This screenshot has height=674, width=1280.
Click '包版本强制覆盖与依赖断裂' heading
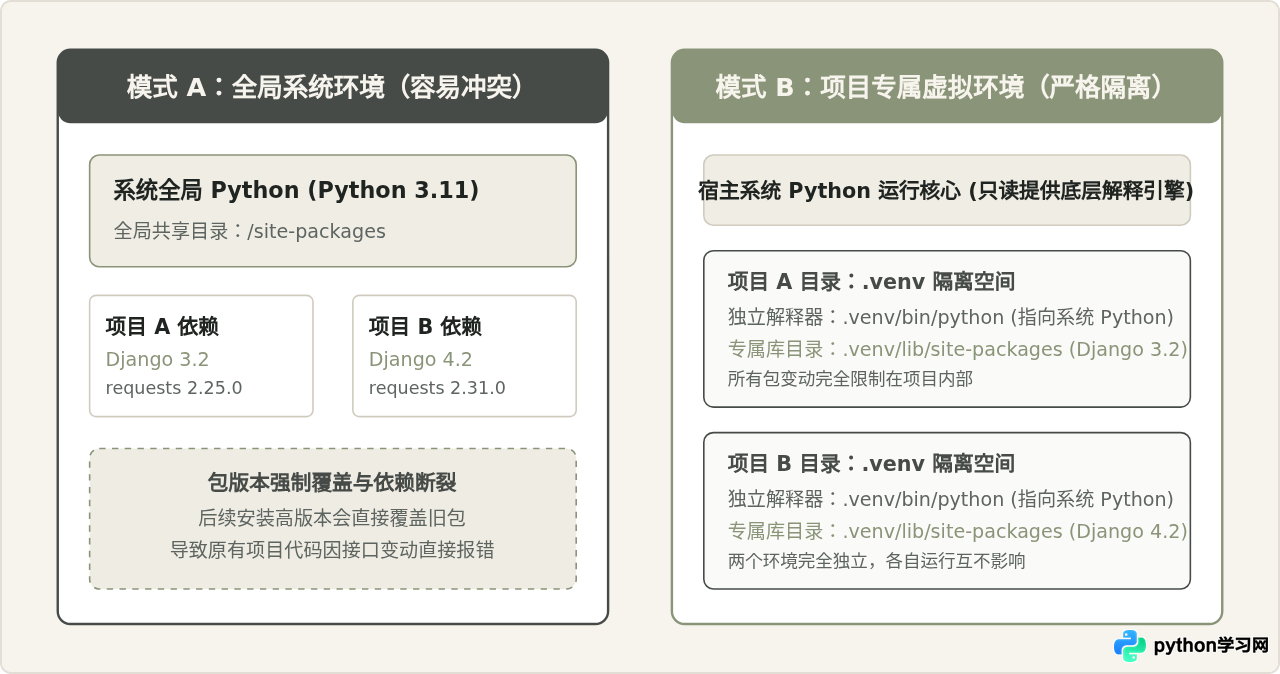pos(332,483)
